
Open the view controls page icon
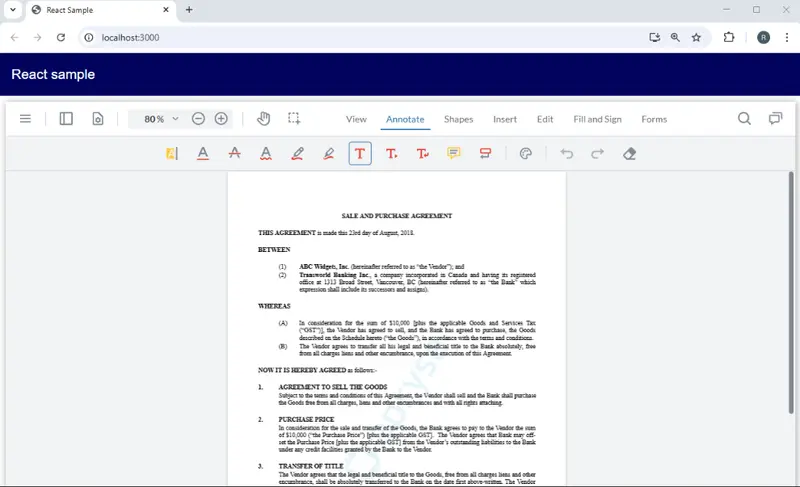coord(97,119)
